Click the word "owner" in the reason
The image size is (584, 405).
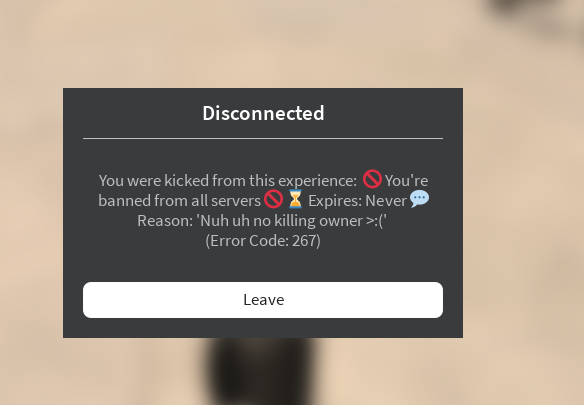341,221
